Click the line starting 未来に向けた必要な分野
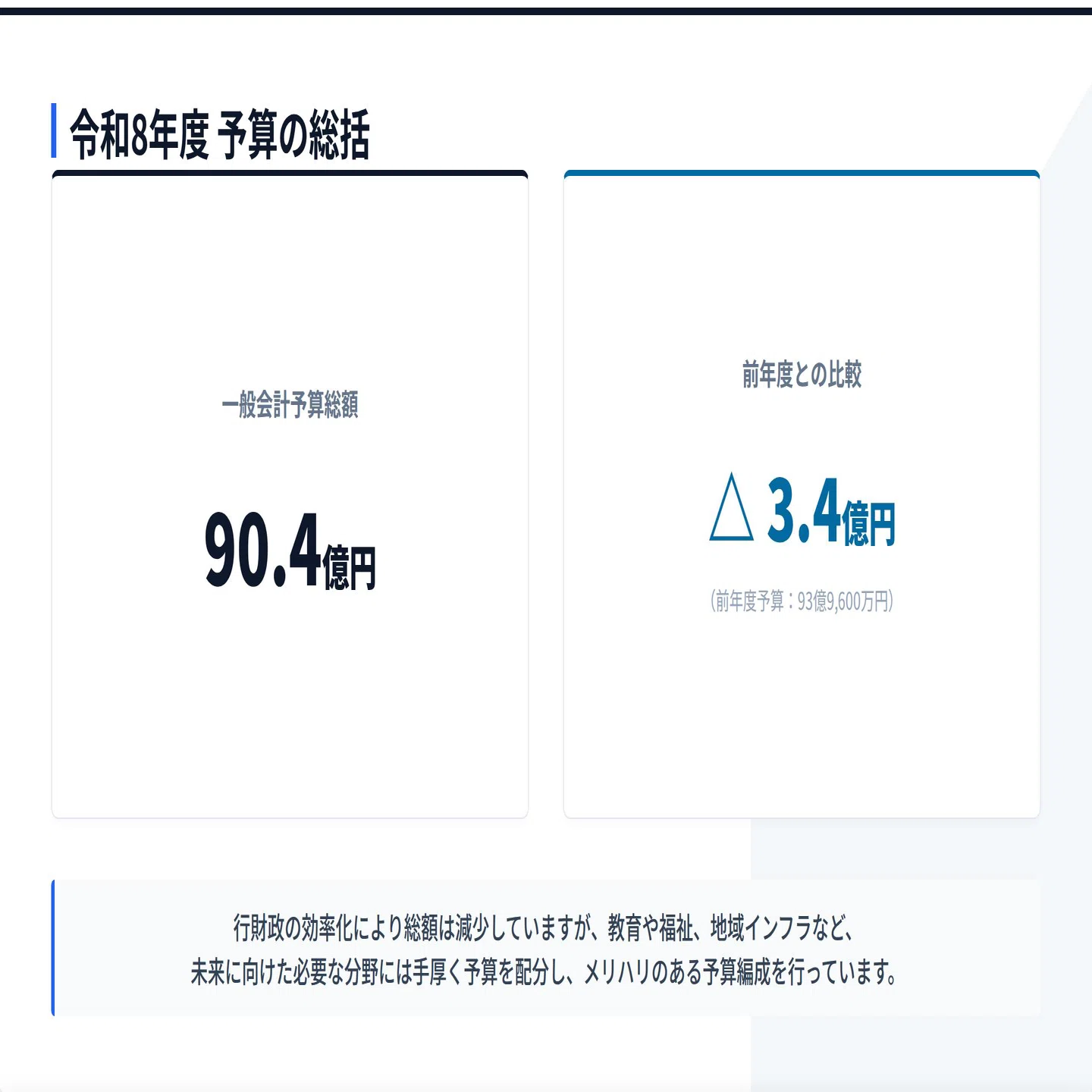The height and width of the screenshot is (1092, 1092). pyautogui.click(x=544, y=971)
